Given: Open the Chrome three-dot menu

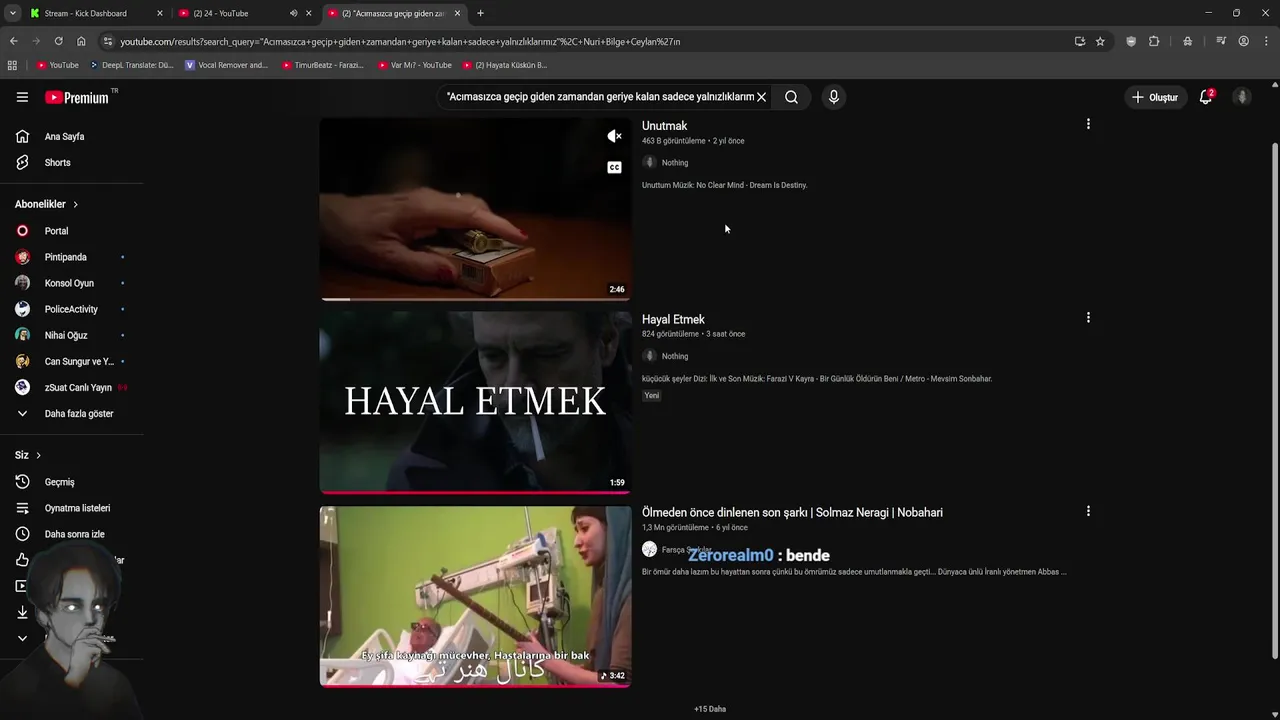Looking at the screenshot, I should click(1265, 41).
